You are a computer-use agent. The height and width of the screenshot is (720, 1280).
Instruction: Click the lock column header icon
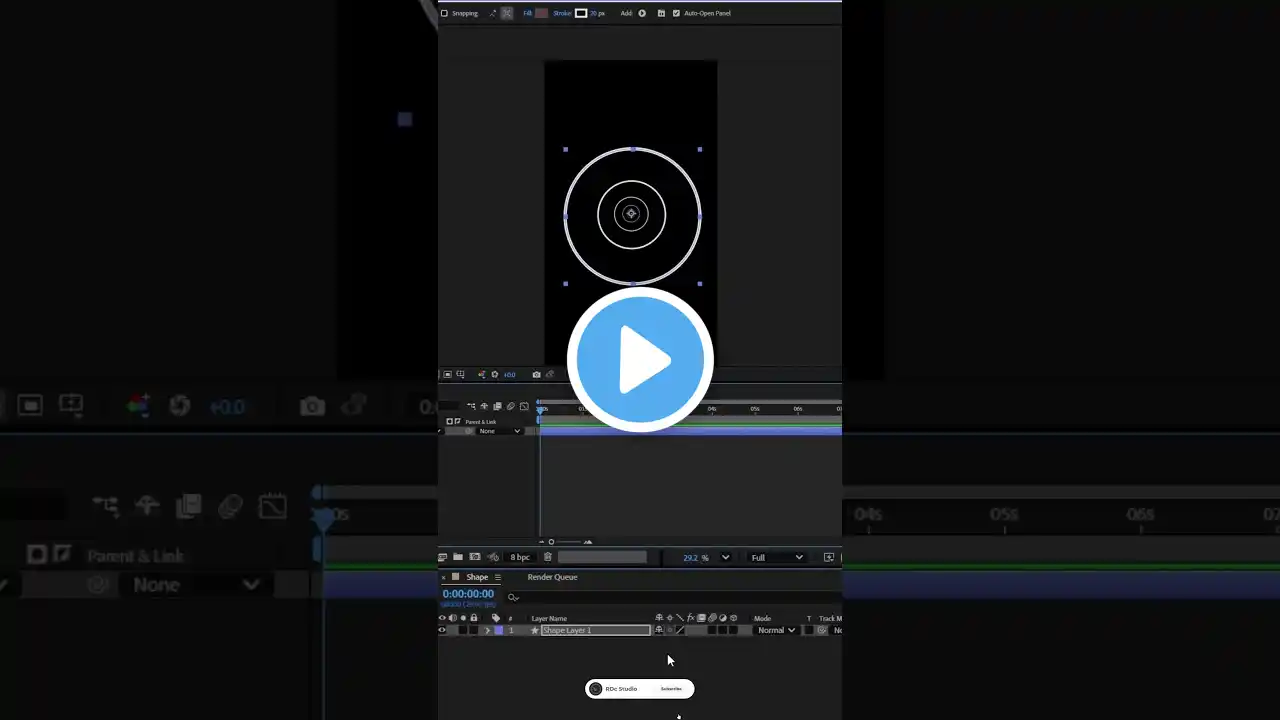(x=474, y=618)
